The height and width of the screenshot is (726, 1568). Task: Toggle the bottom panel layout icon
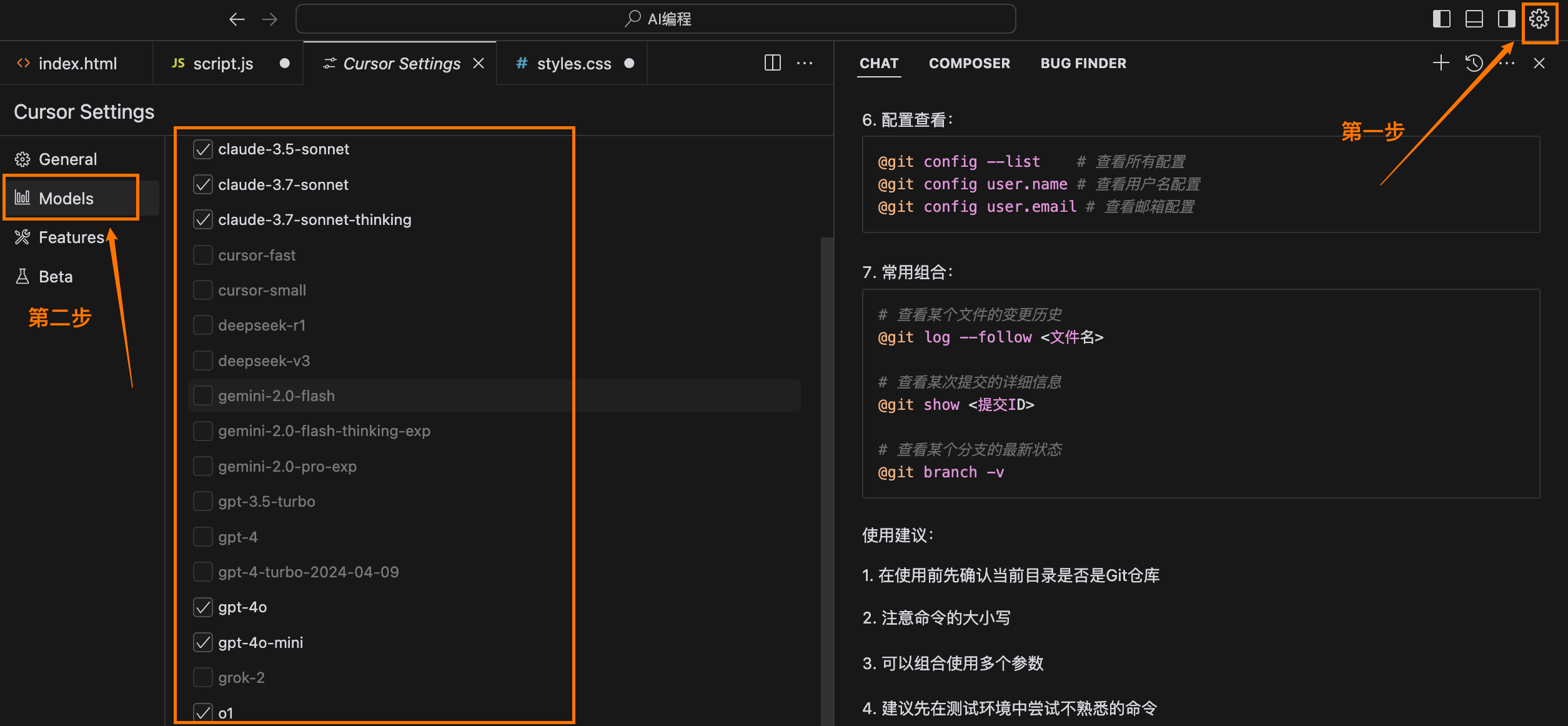(x=1474, y=19)
